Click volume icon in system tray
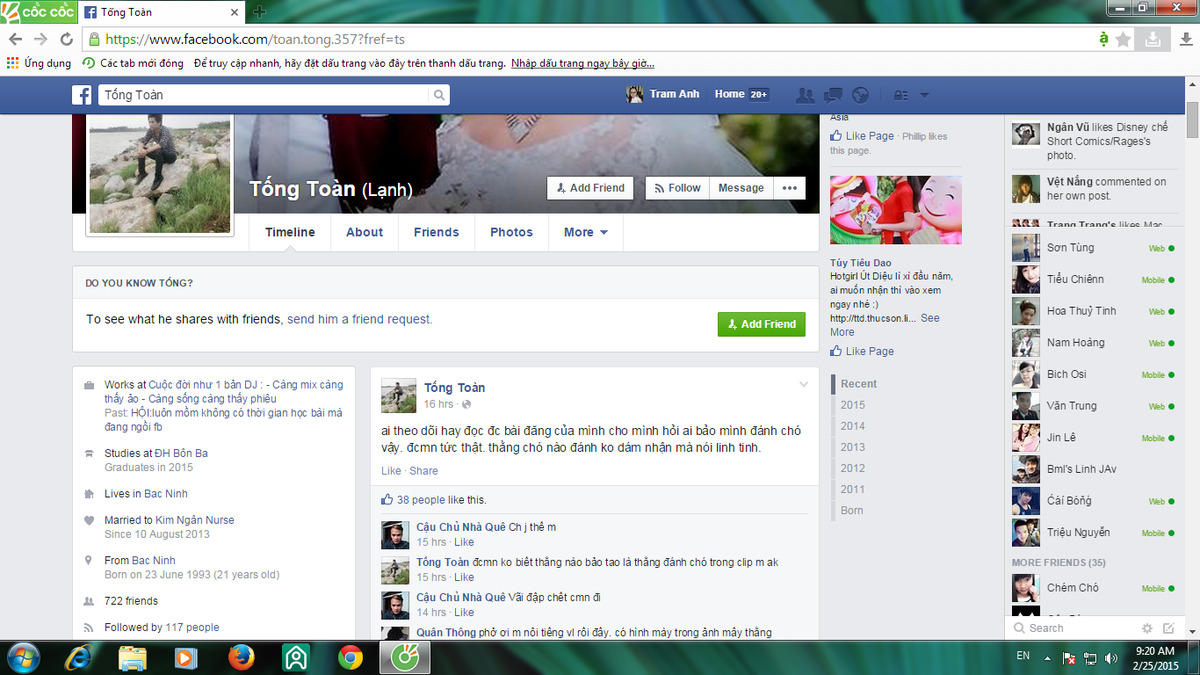1200x675 pixels. pyautogui.click(x=1112, y=658)
